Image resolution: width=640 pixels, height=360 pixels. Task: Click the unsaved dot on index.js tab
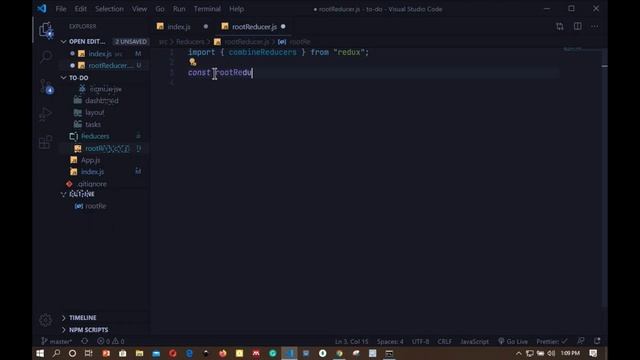click(206, 27)
